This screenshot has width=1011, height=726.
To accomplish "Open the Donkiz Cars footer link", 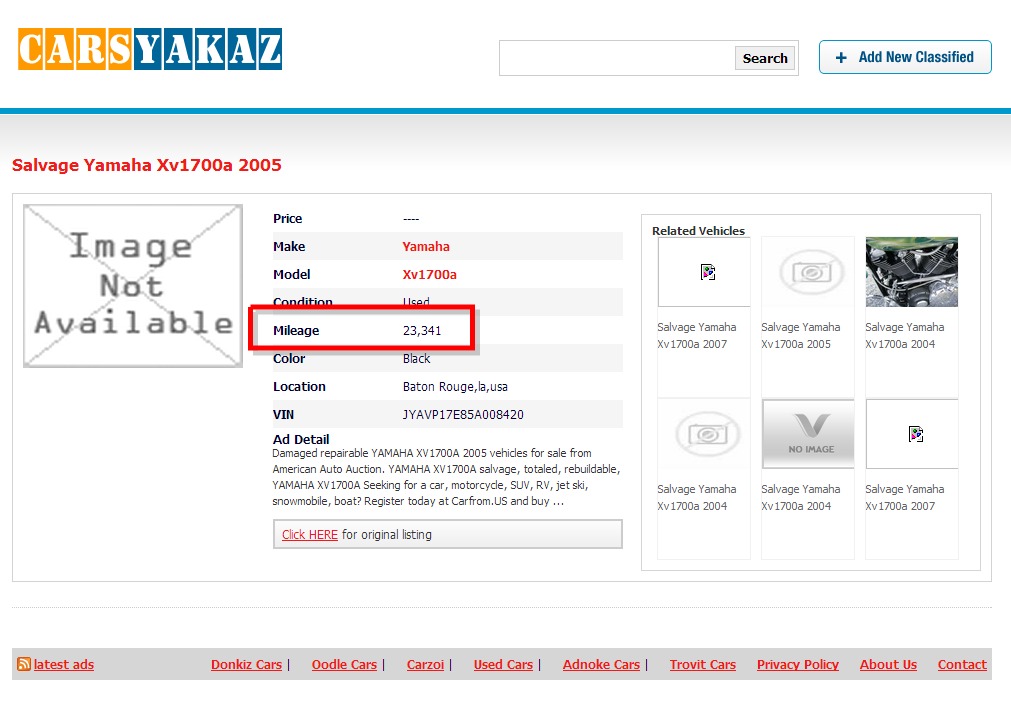I will pos(246,664).
